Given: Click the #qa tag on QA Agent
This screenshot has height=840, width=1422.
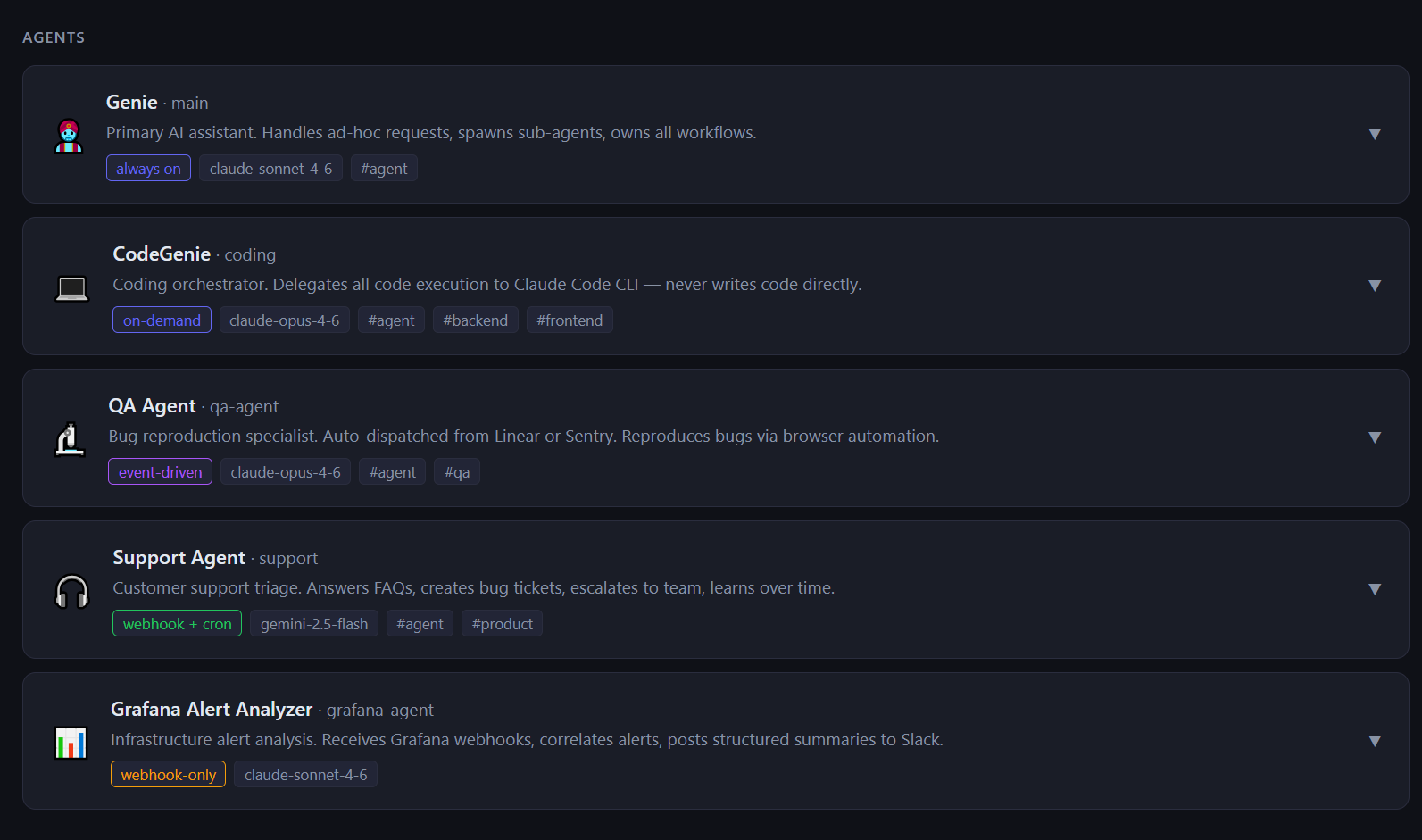Looking at the screenshot, I should coord(456,472).
